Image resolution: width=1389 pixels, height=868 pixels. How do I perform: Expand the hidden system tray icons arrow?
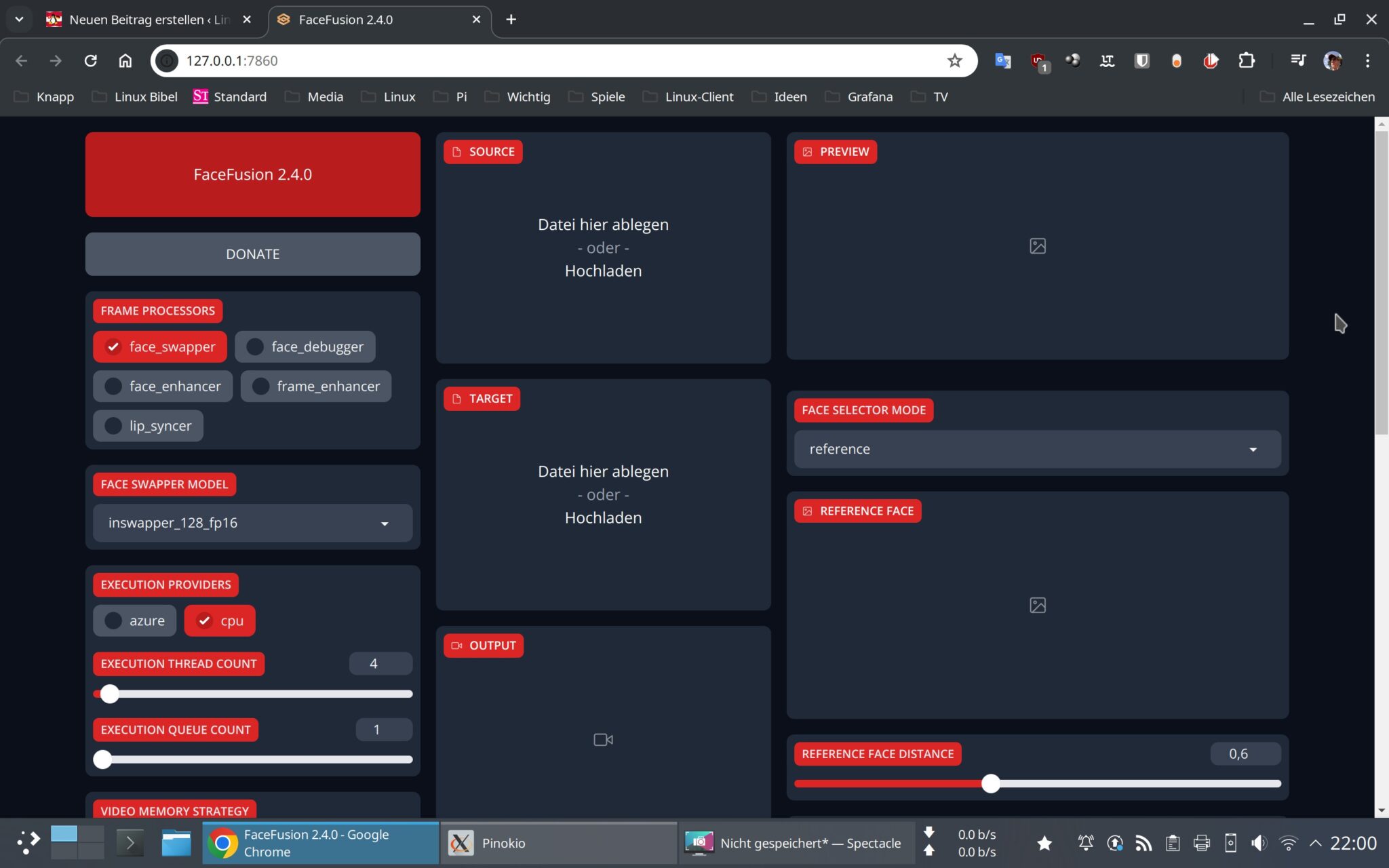(1316, 843)
